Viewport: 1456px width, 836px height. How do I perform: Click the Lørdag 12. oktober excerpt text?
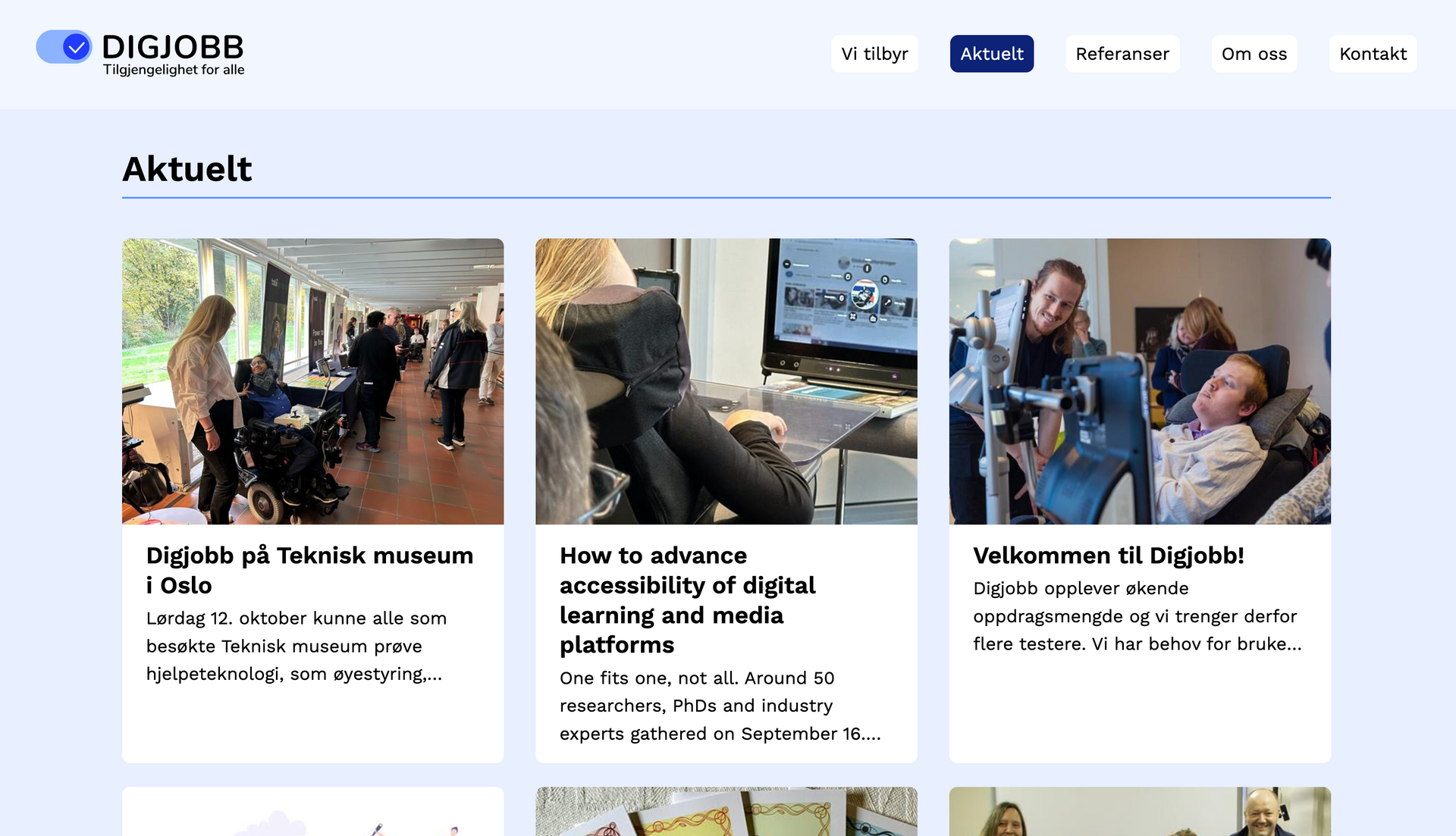296,646
